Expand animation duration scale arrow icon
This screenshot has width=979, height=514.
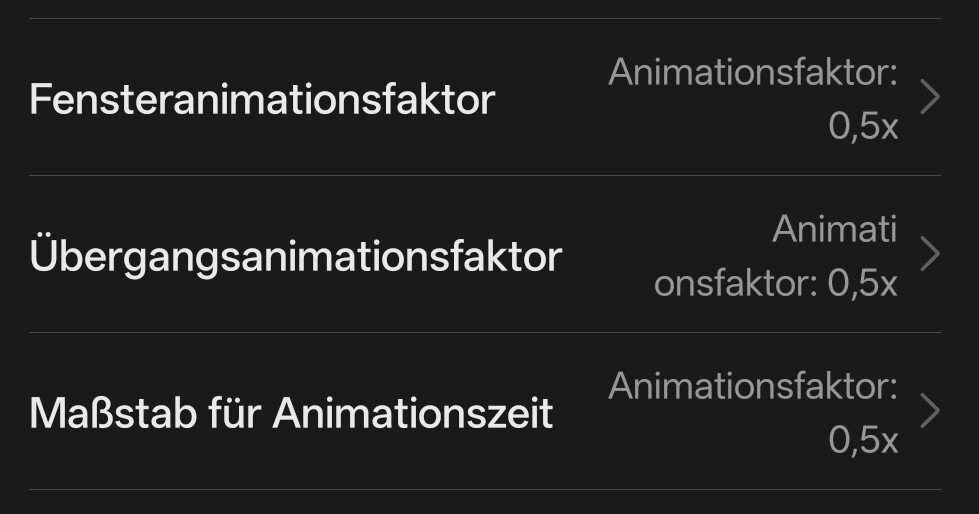point(930,412)
